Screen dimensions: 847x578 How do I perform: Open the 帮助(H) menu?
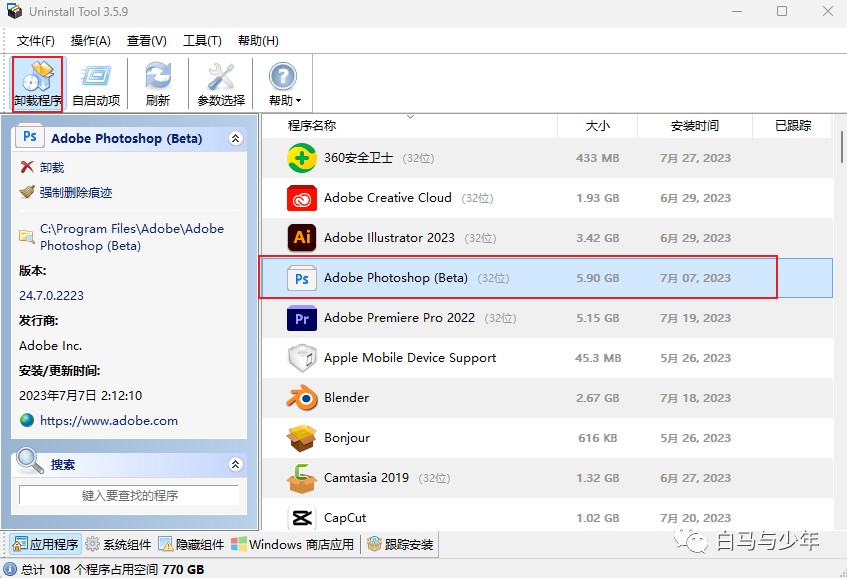[258, 41]
